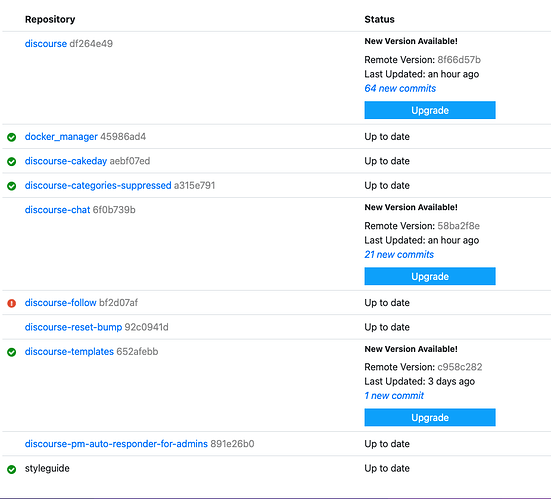Upgrade the discourse-chat plugin

[x=430, y=277]
